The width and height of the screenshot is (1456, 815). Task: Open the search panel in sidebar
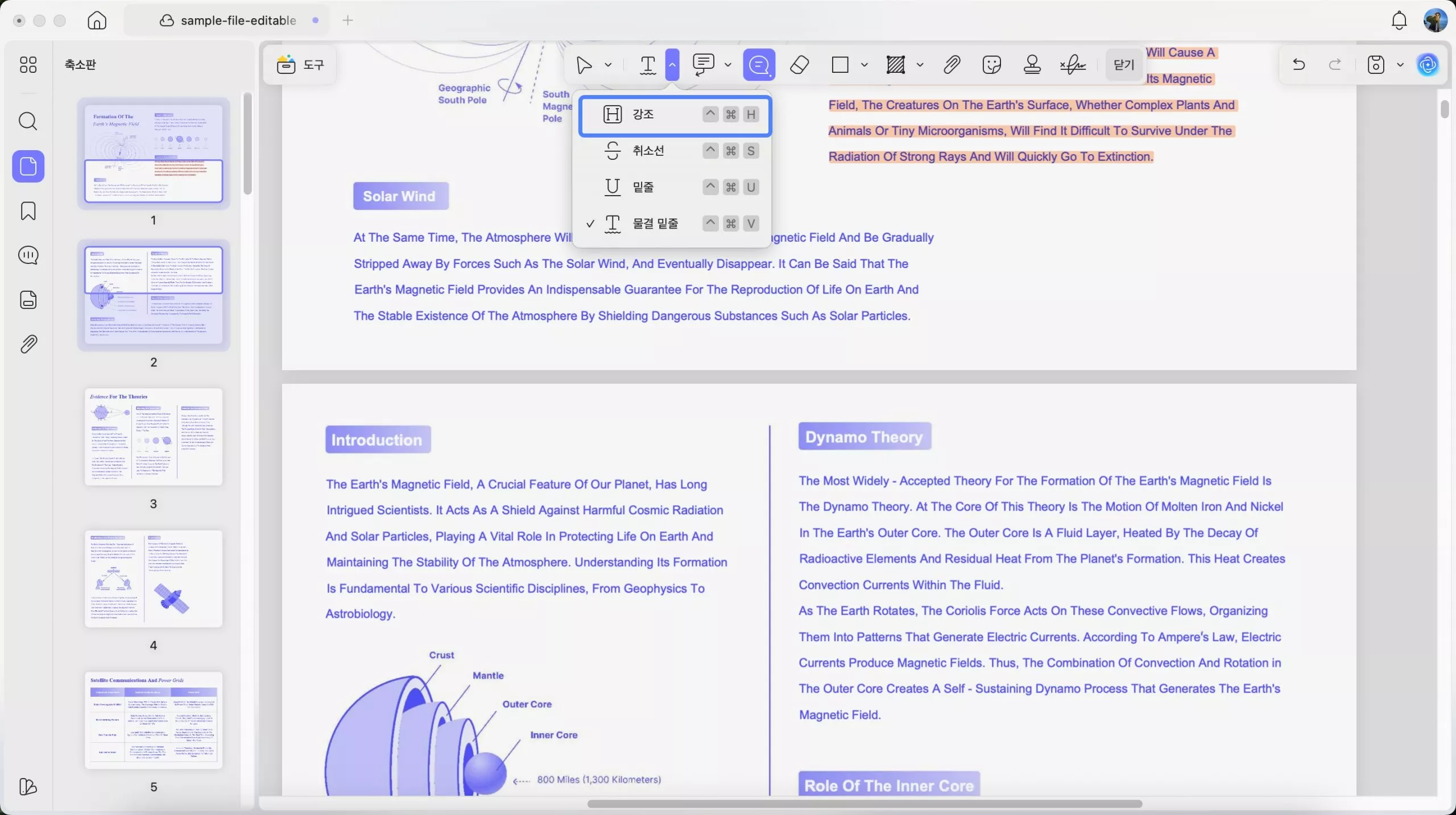point(28,121)
